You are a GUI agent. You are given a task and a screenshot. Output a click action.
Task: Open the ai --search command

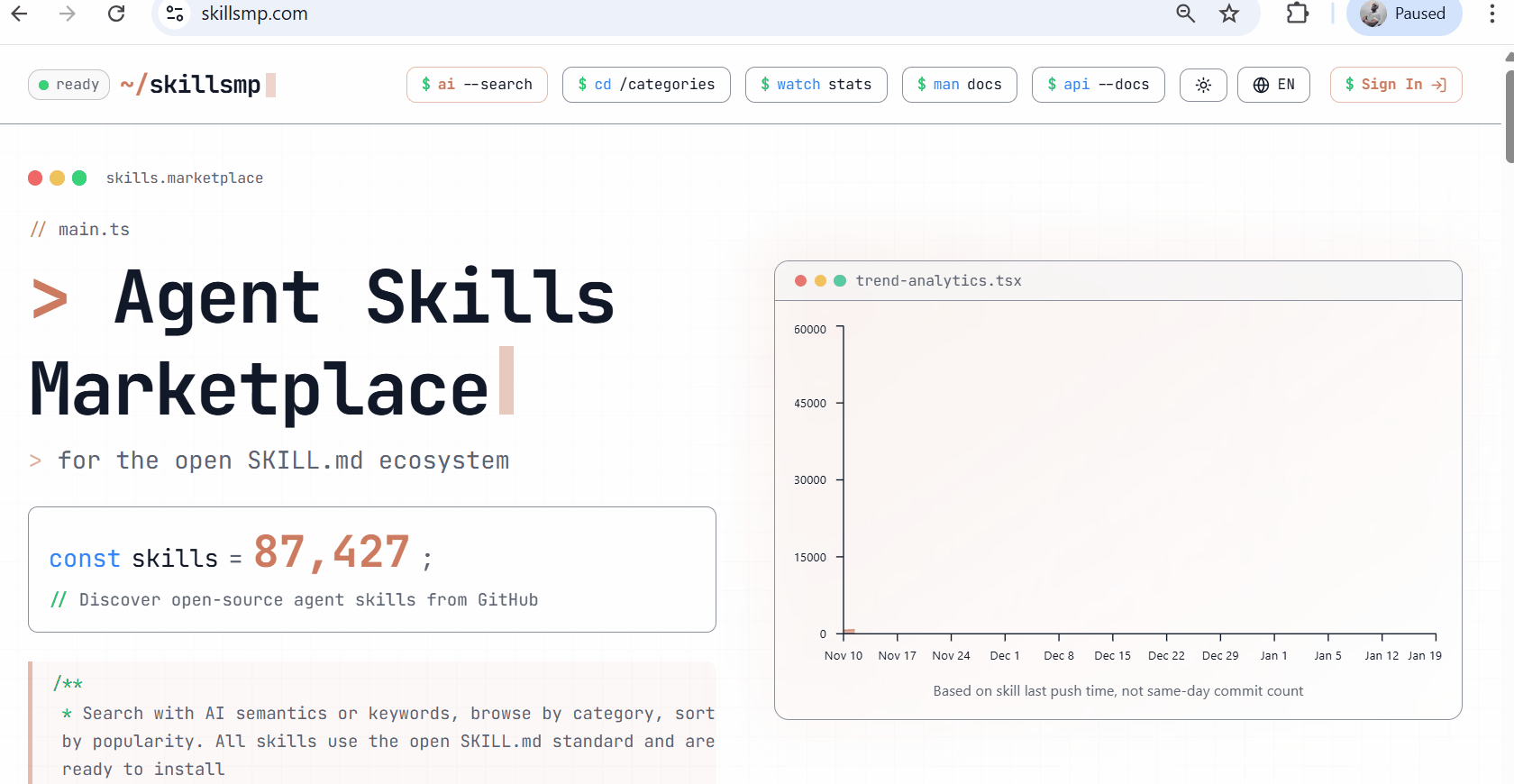477,85
